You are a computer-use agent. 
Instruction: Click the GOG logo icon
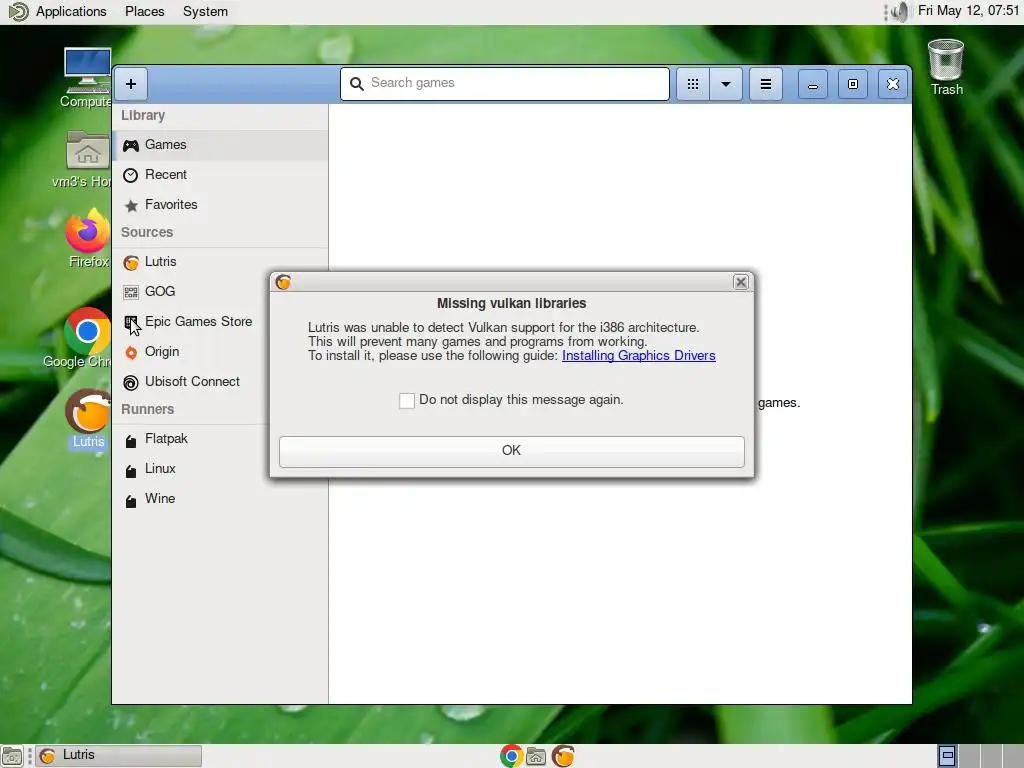point(131,292)
